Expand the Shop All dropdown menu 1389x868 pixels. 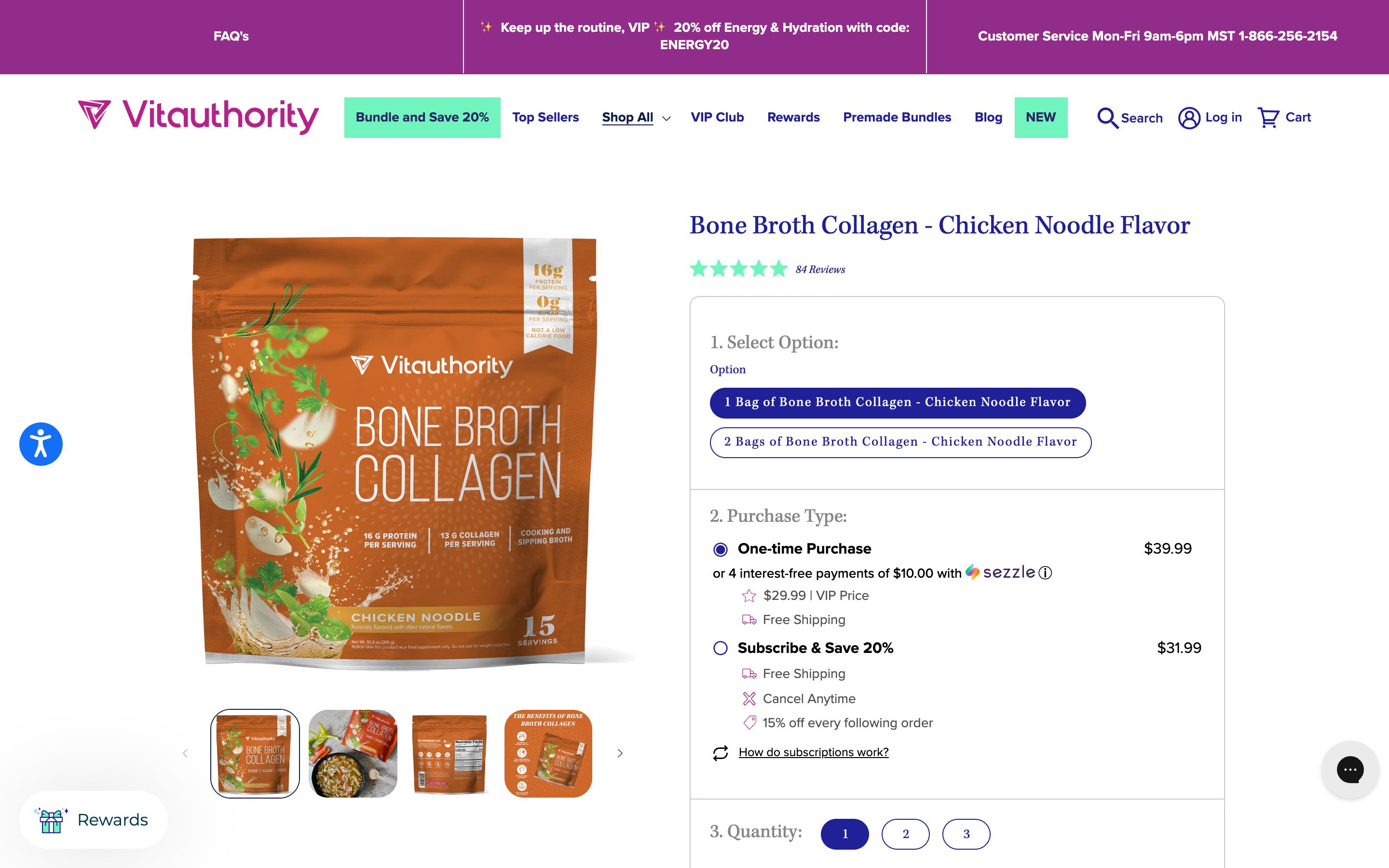636,118
